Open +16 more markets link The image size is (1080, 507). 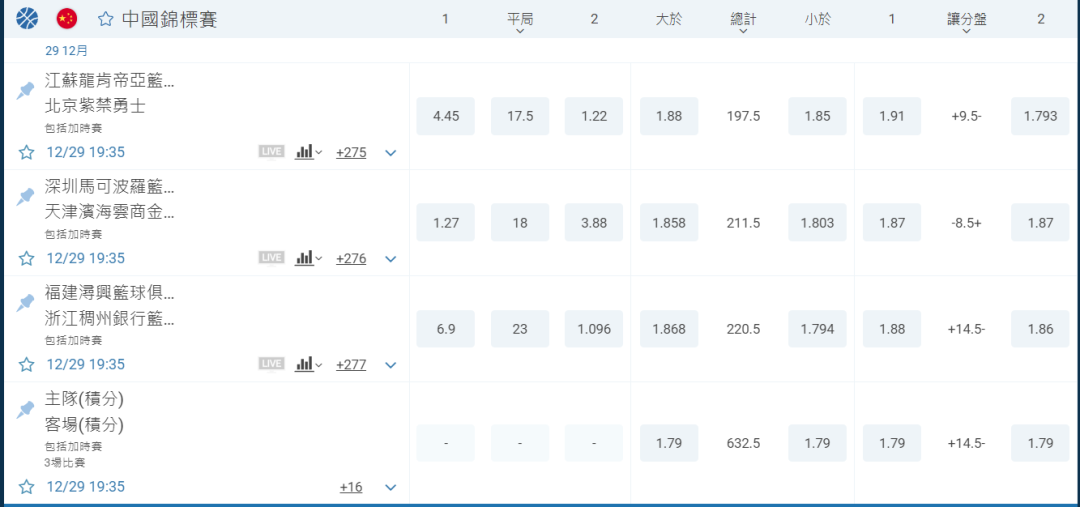(x=351, y=487)
